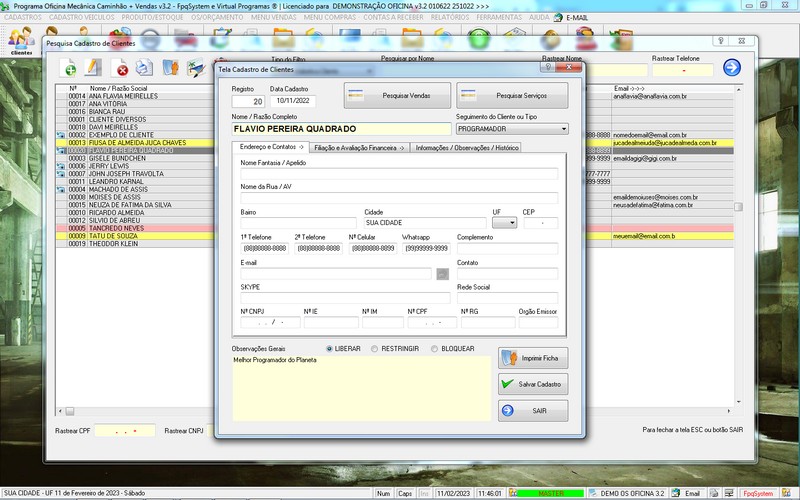Click the Cidade field with SUA CIDADE
The height and width of the screenshot is (500, 800).
point(425,223)
